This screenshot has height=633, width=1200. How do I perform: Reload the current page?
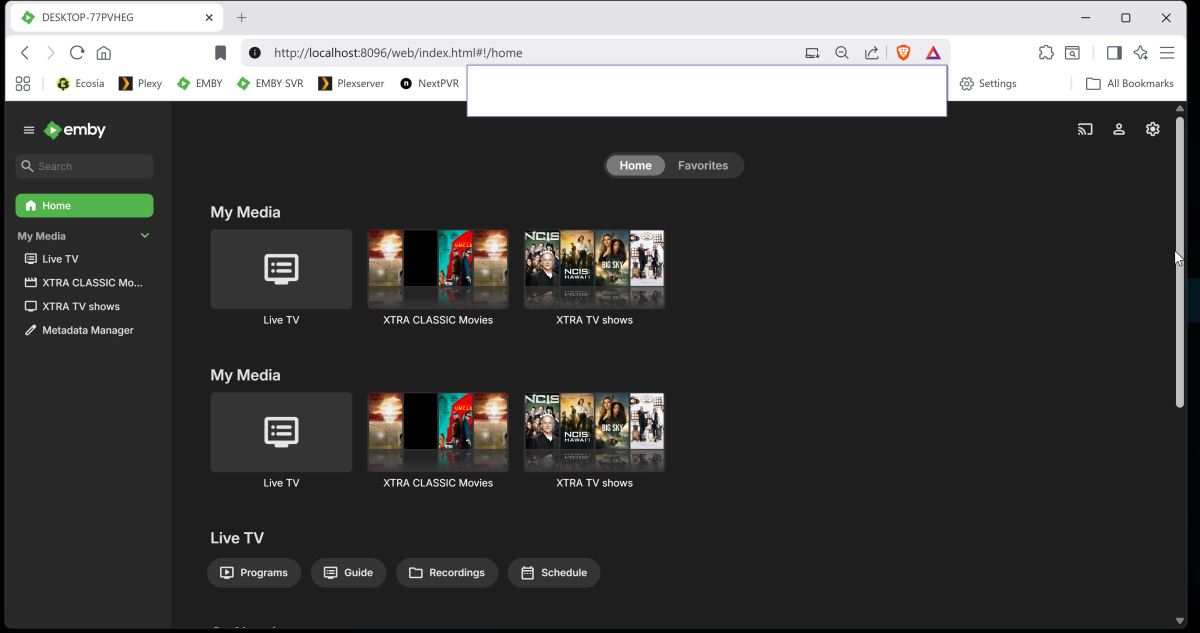77,53
